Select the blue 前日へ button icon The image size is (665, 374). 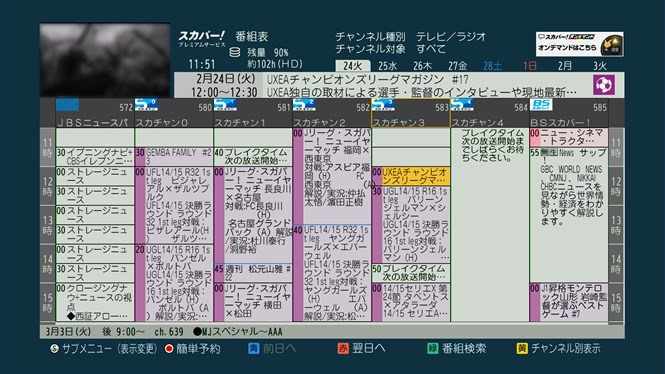(253, 349)
